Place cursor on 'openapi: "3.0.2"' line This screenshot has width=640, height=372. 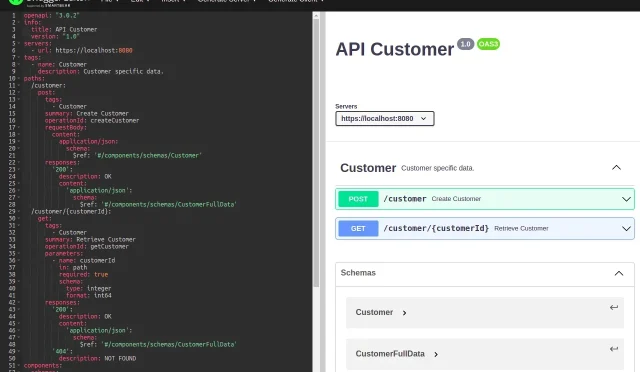point(51,16)
